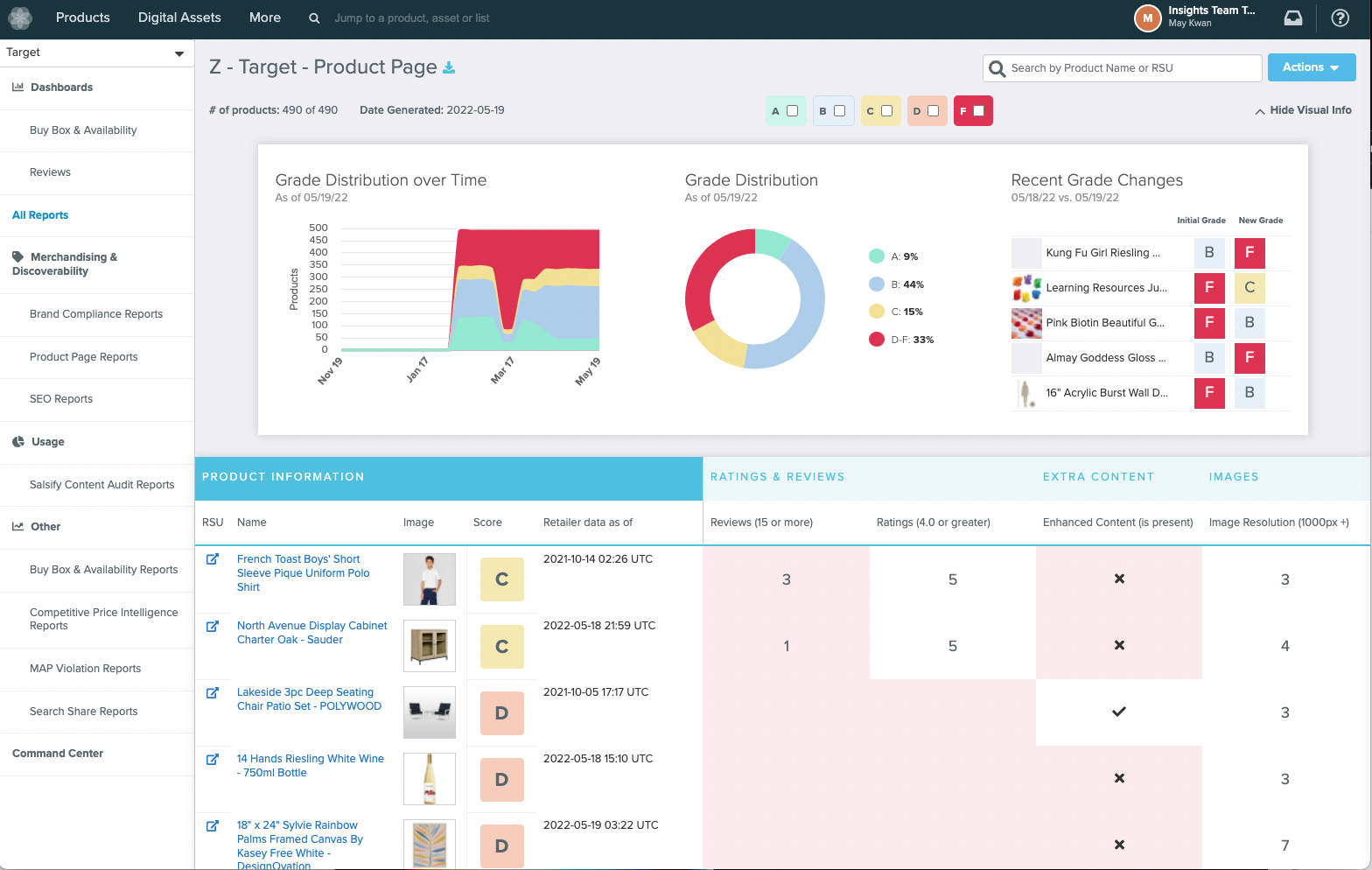This screenshot has height=870, width=1372.
Task: Click the Other section chart icon
Action: 18,526
